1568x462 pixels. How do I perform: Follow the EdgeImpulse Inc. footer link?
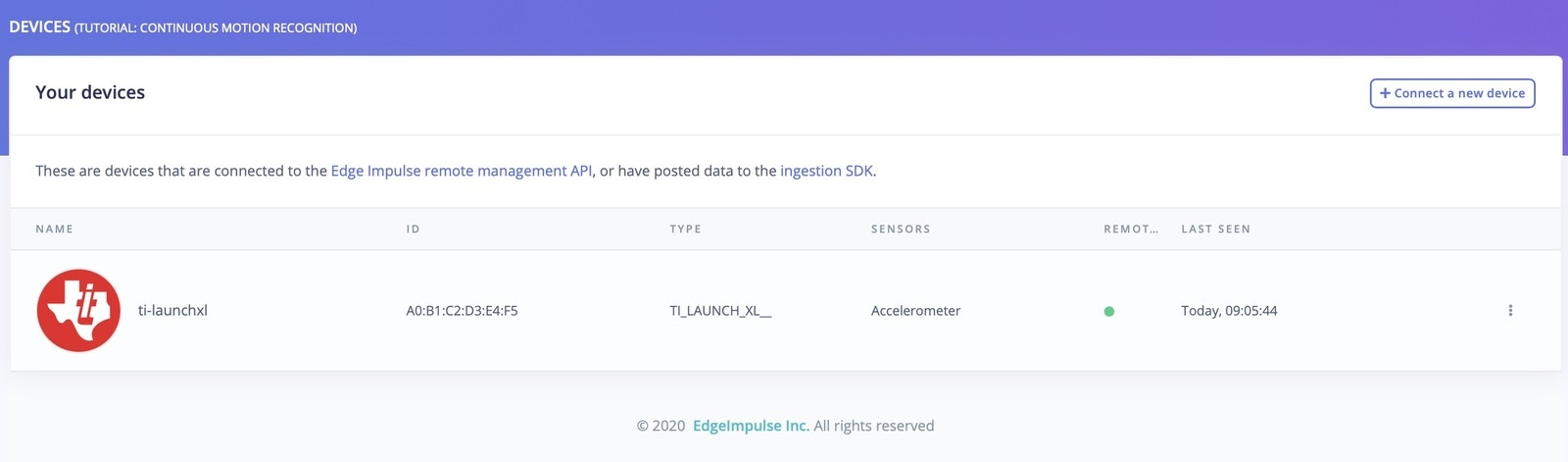click(x=751, y=426)
